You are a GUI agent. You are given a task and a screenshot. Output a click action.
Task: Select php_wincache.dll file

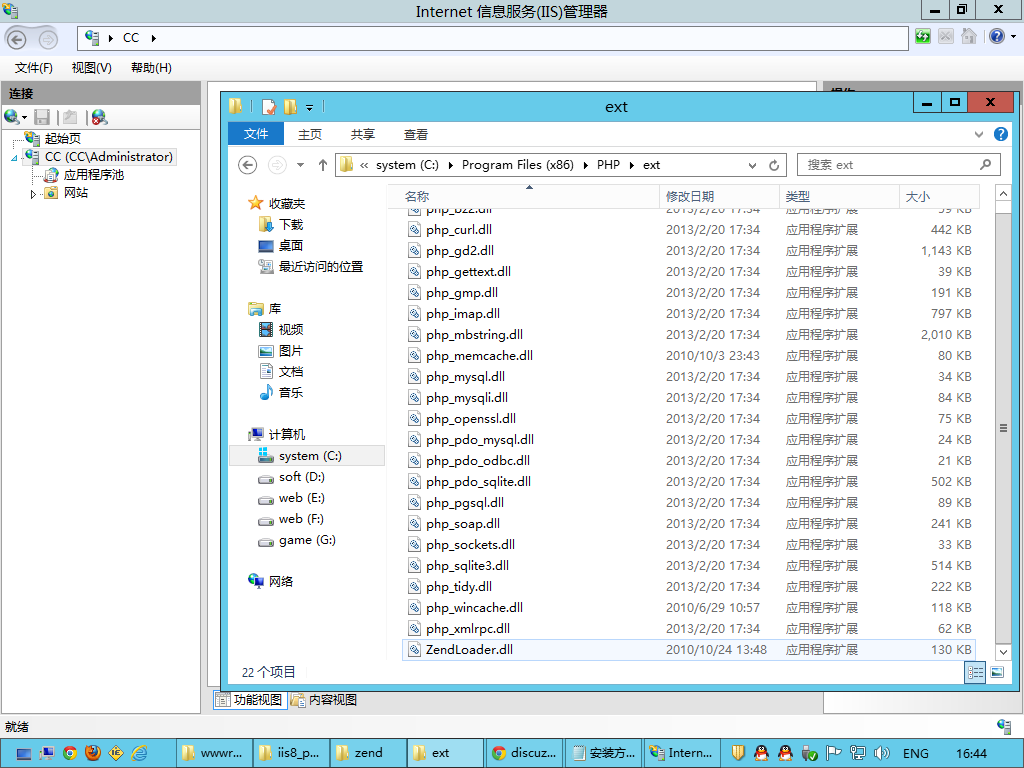point(688,608)
